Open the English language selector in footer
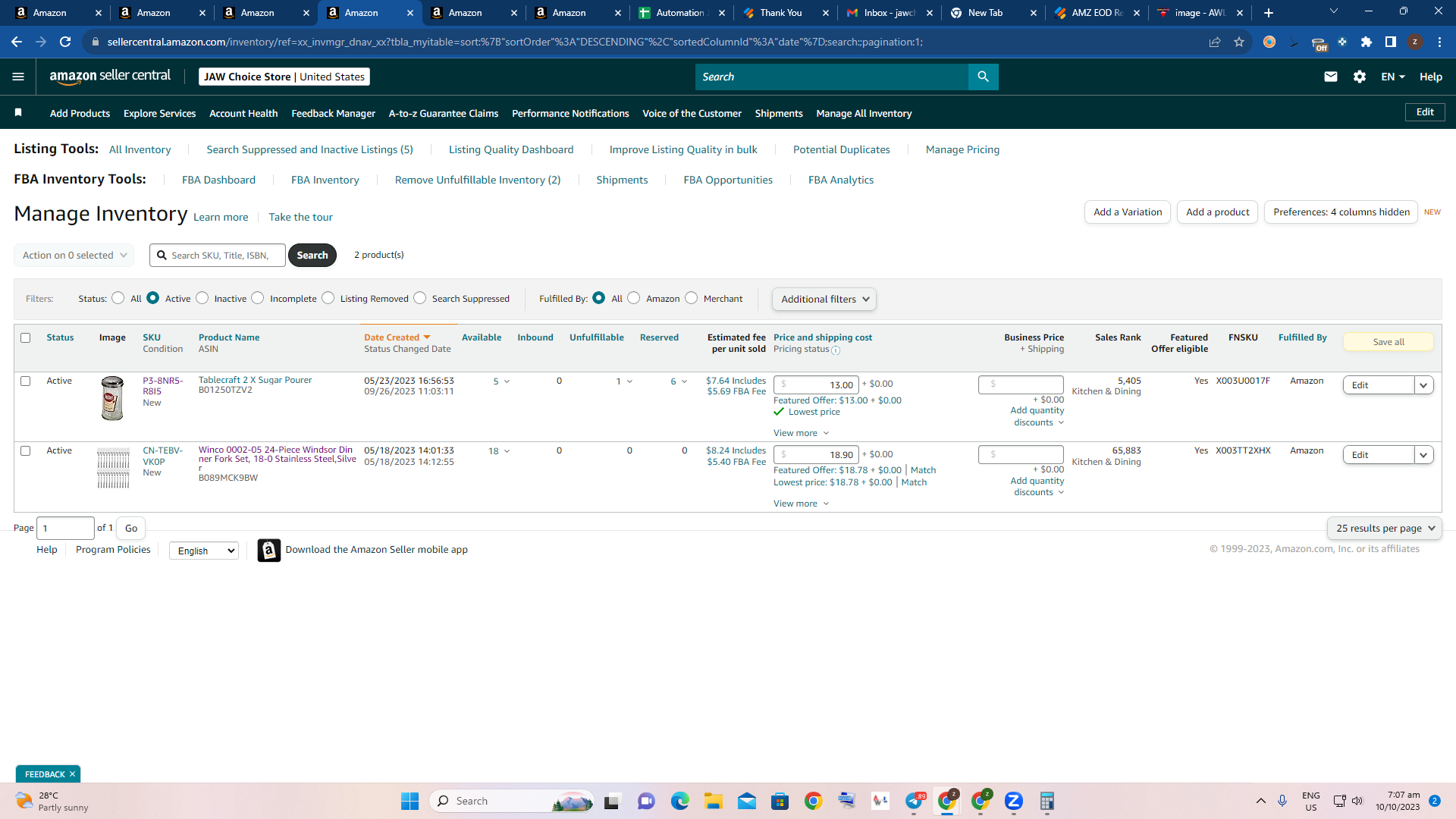This screenshot has height=819, width=1456. [204, 551]
